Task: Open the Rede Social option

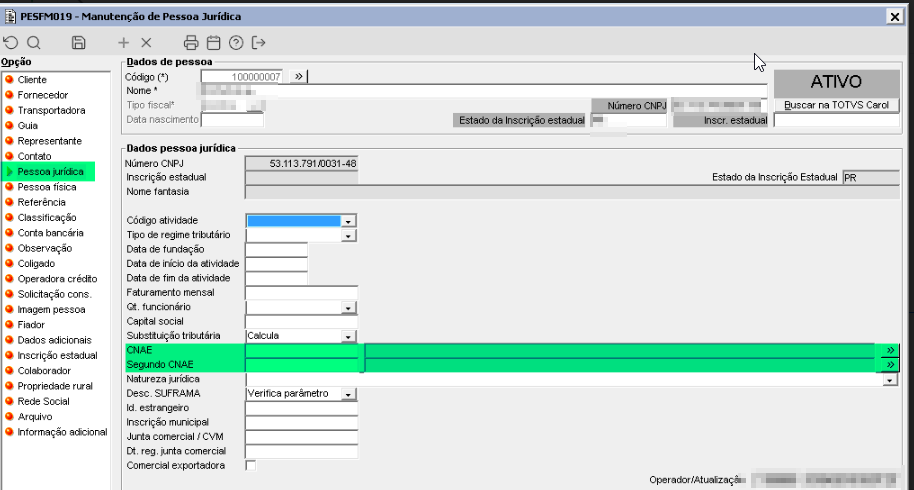Action: point(43,401)
